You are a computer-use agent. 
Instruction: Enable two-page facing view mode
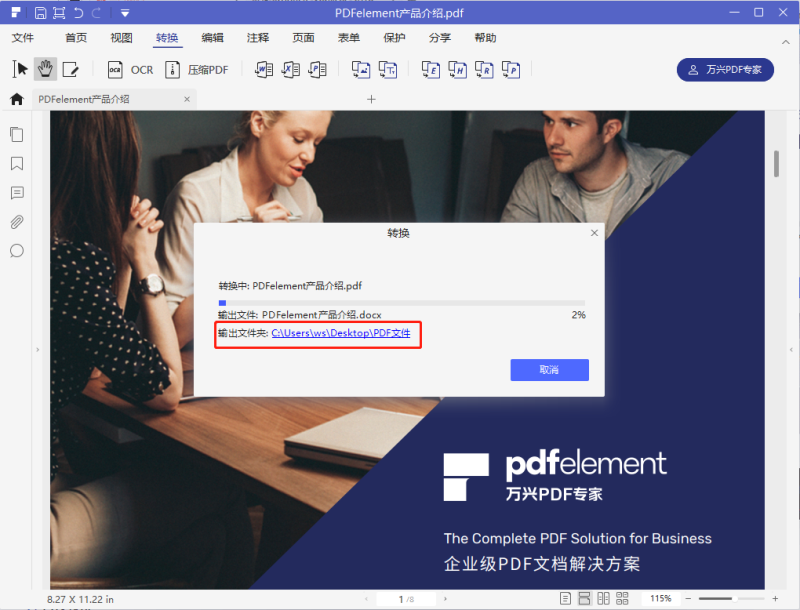(604, 599)
